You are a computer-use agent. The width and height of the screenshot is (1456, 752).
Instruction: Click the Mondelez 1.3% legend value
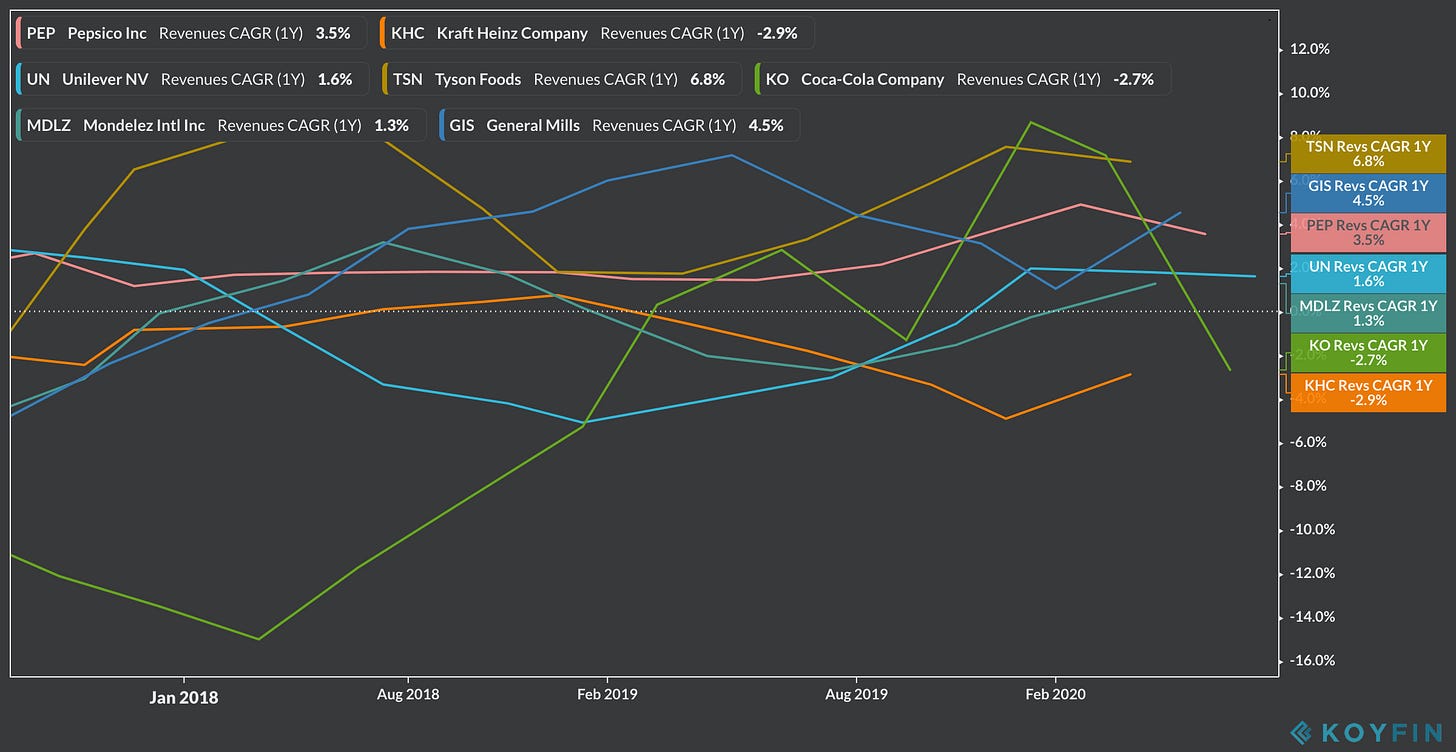[391, 125]
